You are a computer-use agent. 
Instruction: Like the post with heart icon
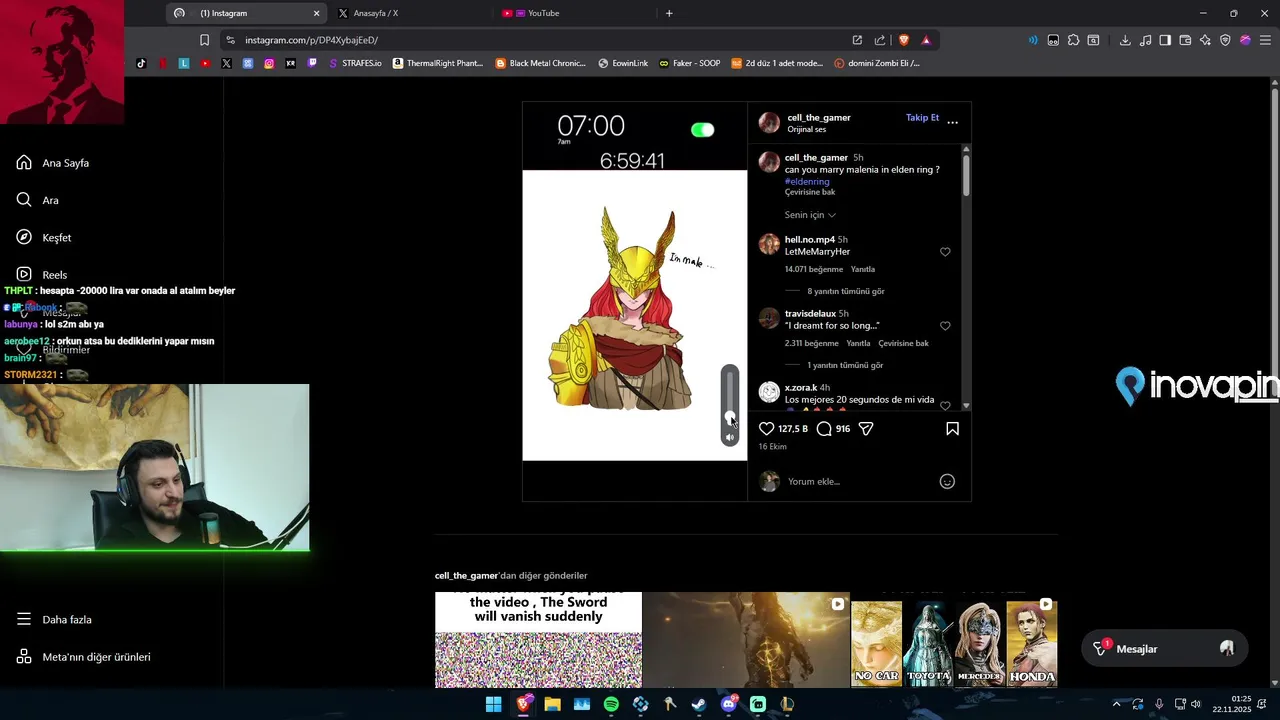(767, 428)
